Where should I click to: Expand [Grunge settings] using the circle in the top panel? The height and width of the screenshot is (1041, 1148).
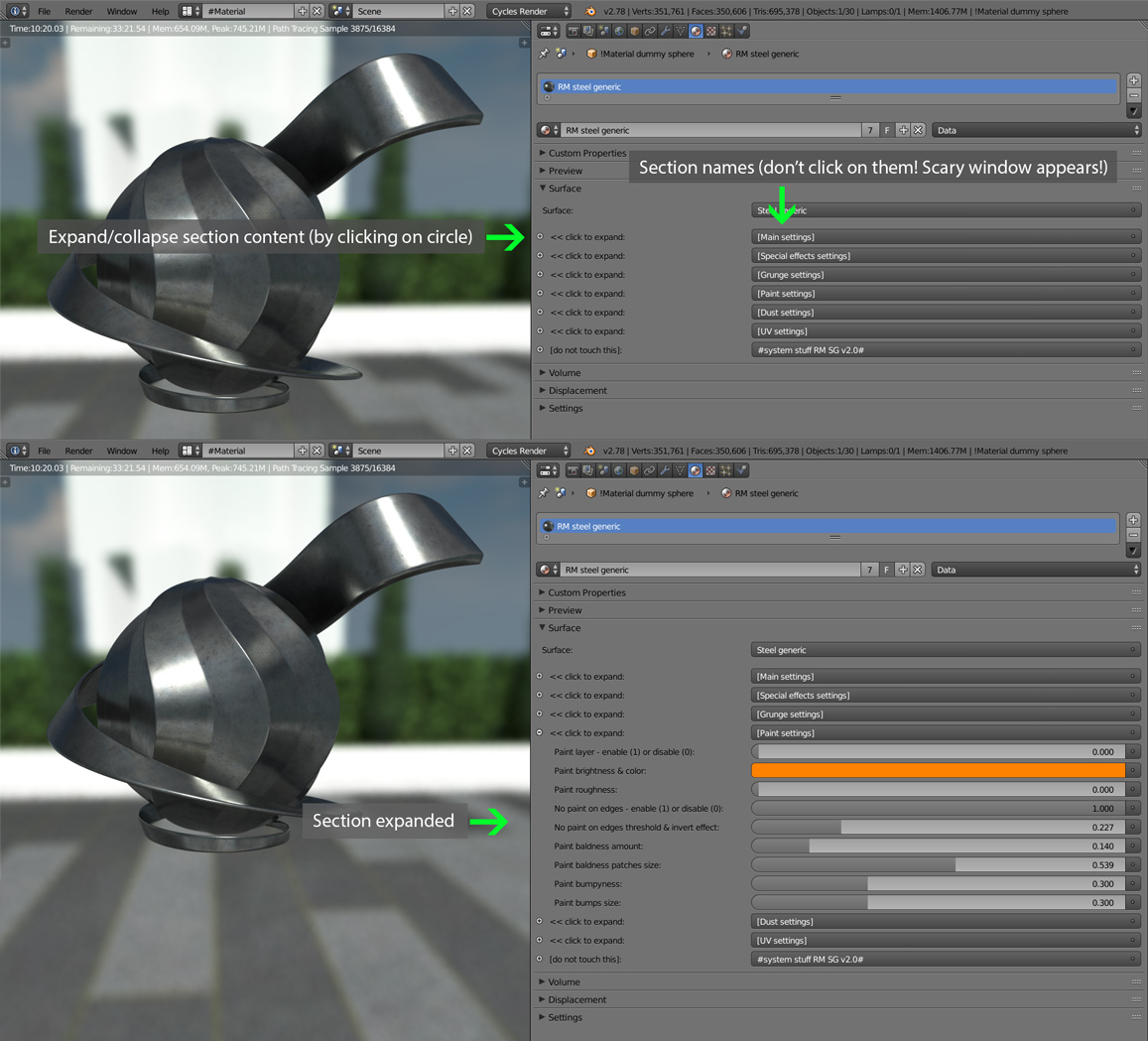pos(540,275)
